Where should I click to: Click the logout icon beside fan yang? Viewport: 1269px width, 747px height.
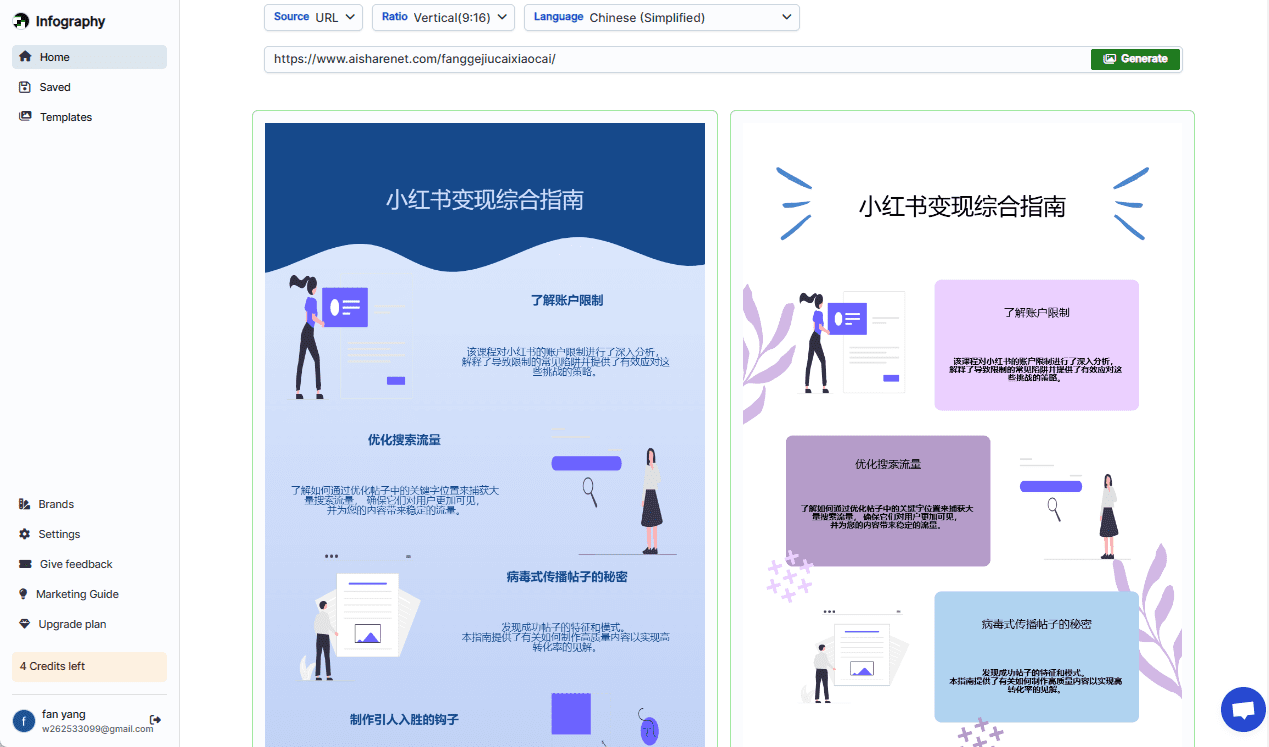(x=155, y=720)
